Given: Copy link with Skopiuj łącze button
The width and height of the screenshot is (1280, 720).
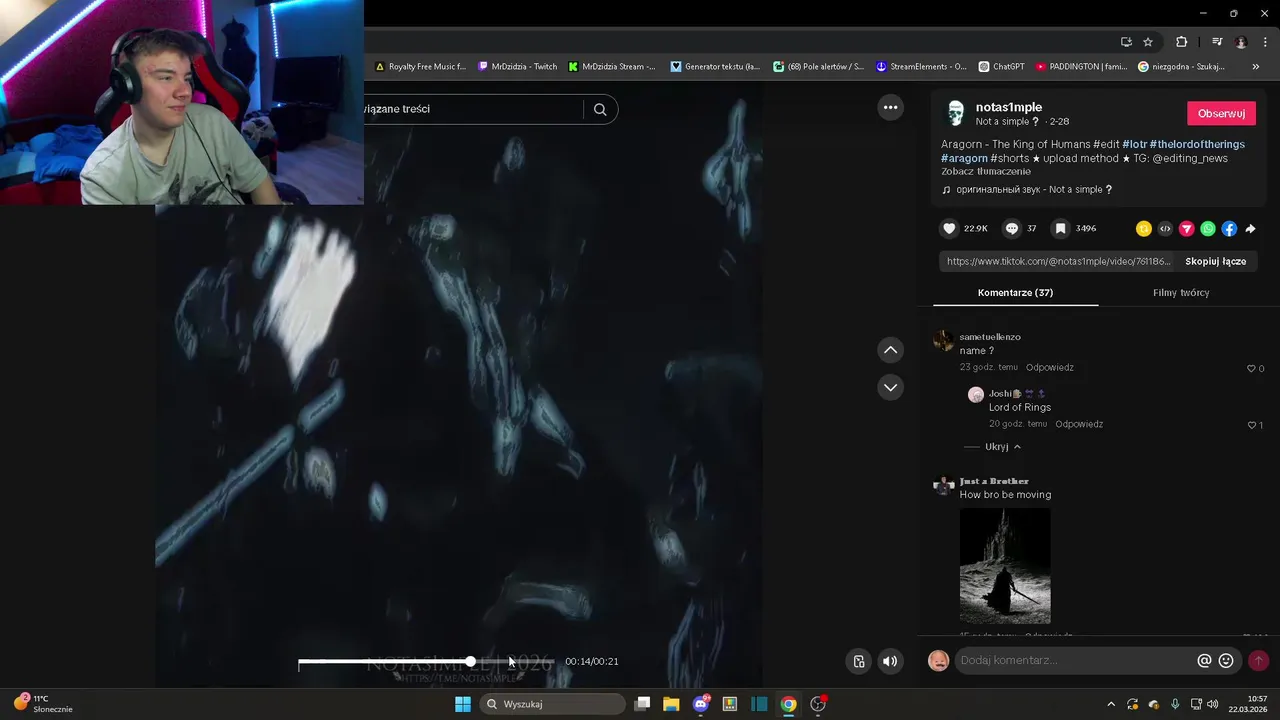Looking at the screenshot, I should (1215, 261).
